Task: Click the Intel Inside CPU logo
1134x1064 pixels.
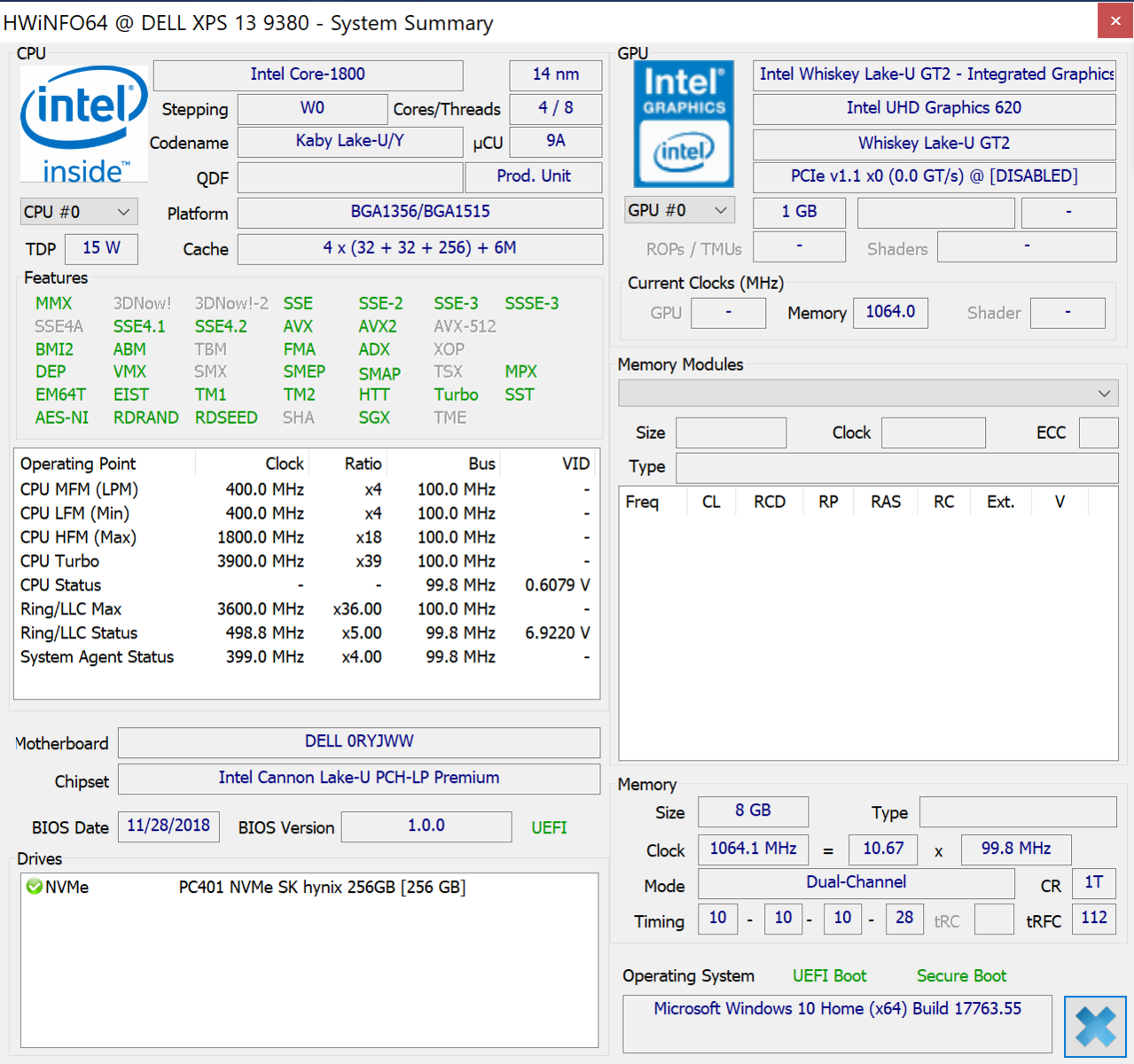Action: (84, 124)
